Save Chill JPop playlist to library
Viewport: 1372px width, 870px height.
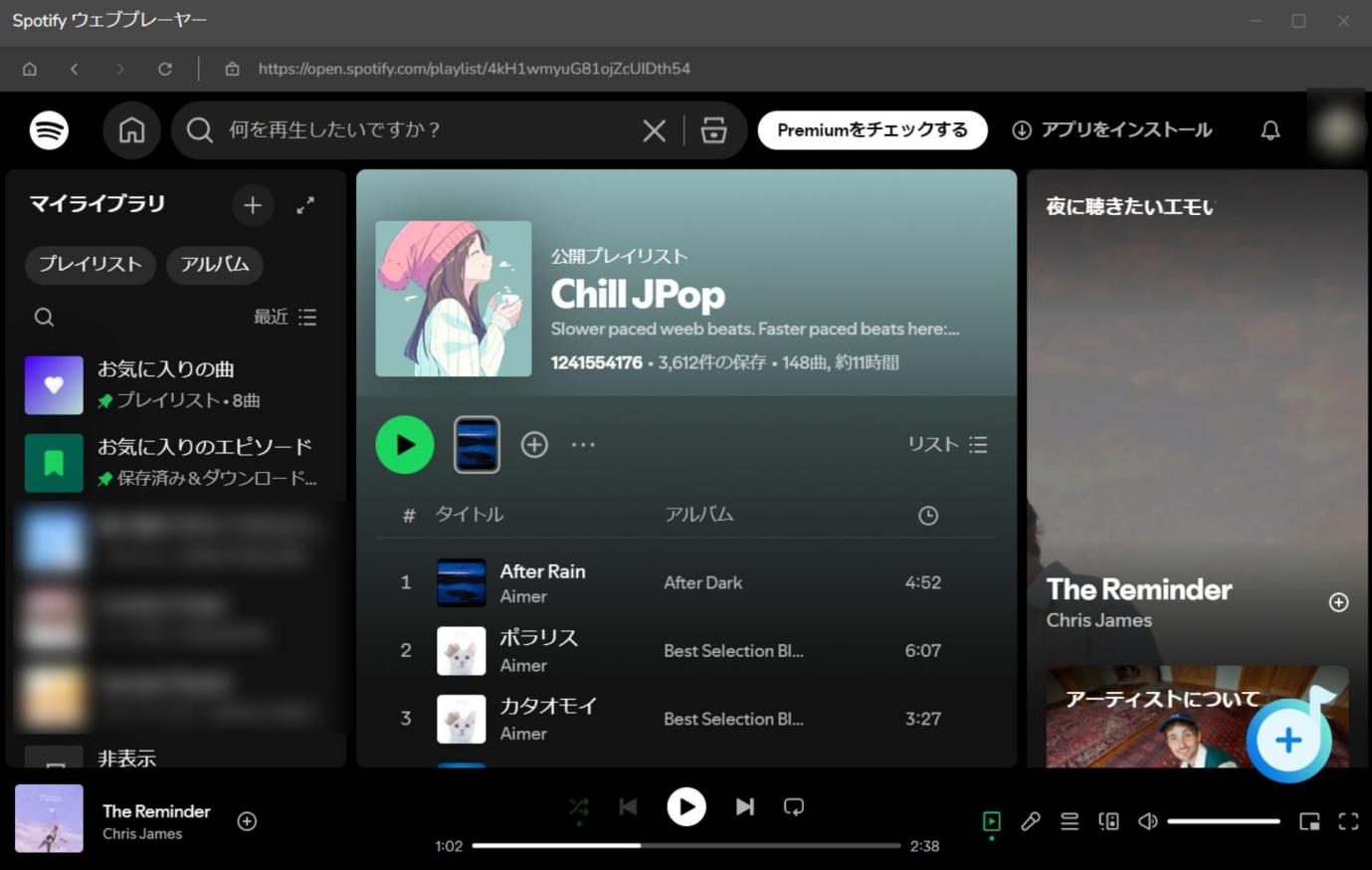(x=534, y=444)
